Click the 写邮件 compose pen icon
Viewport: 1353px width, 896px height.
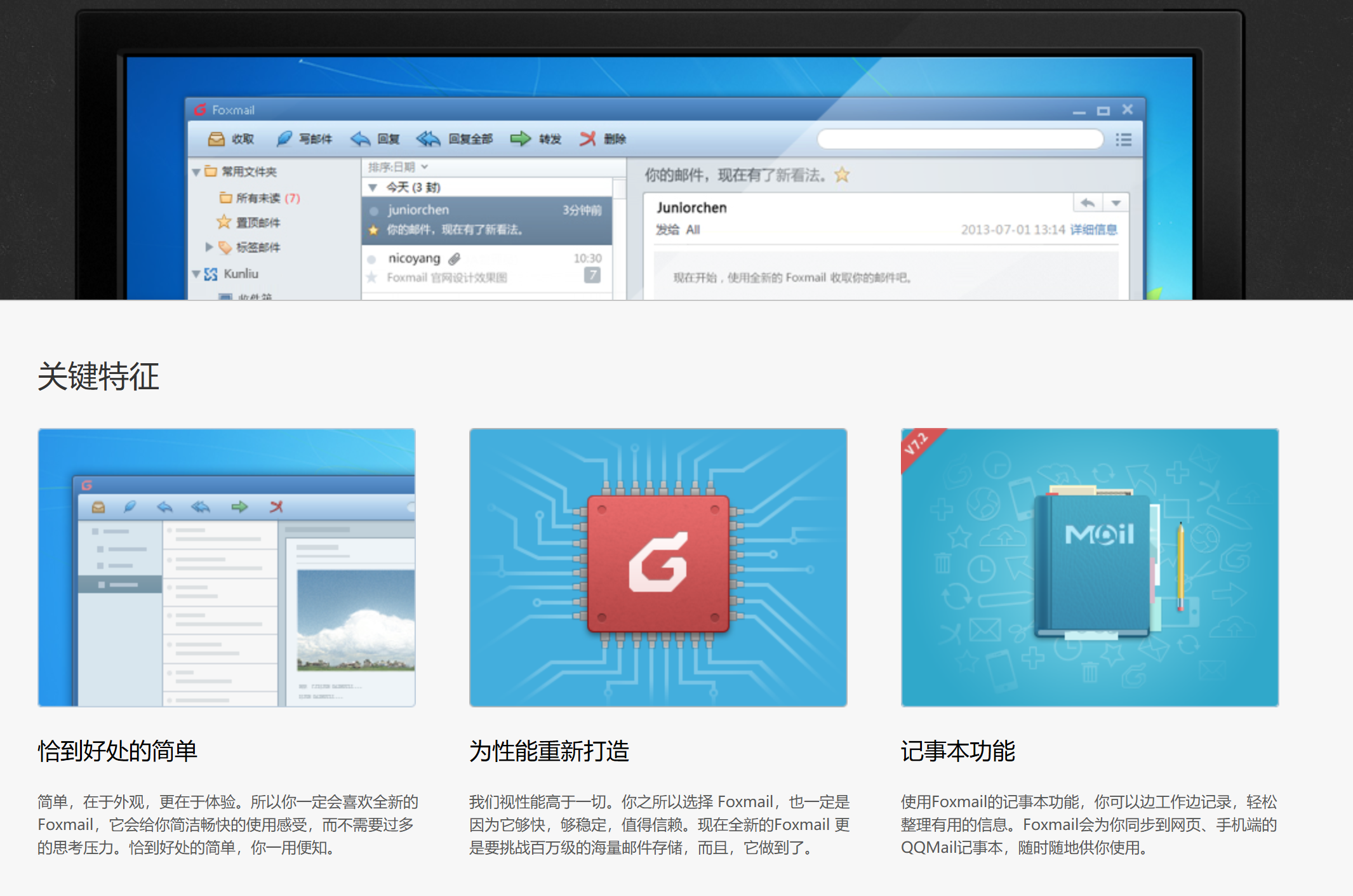pos(284,138)
